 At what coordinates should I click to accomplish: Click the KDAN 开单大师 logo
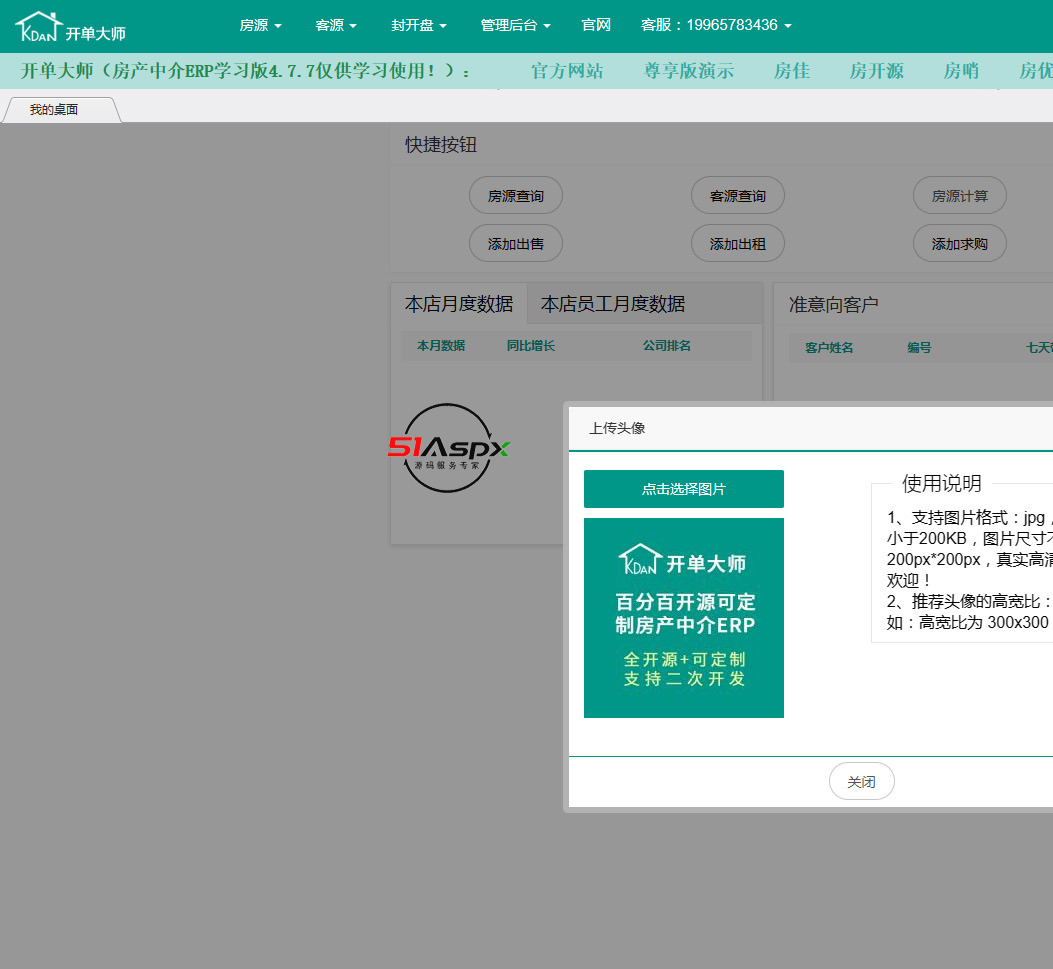(x=71, y=27)
